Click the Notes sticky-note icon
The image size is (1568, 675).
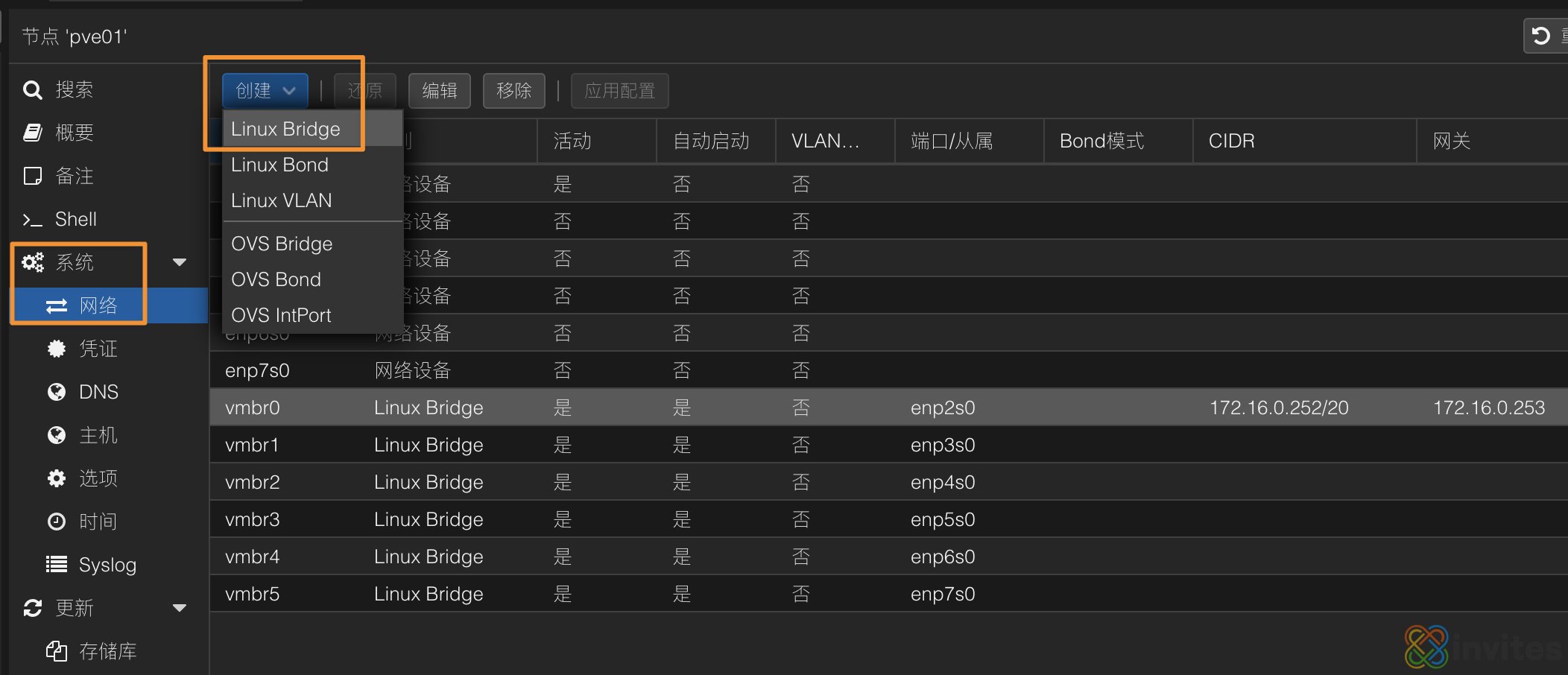click(x=32, y=176)
